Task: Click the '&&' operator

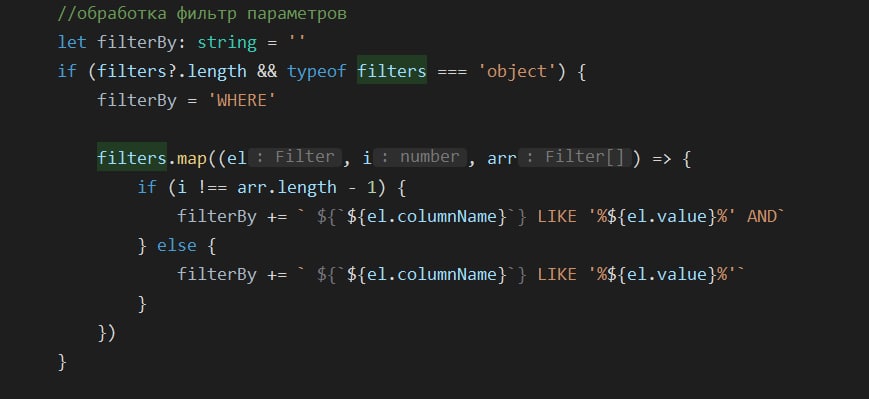Action: [x=267, y=71]
